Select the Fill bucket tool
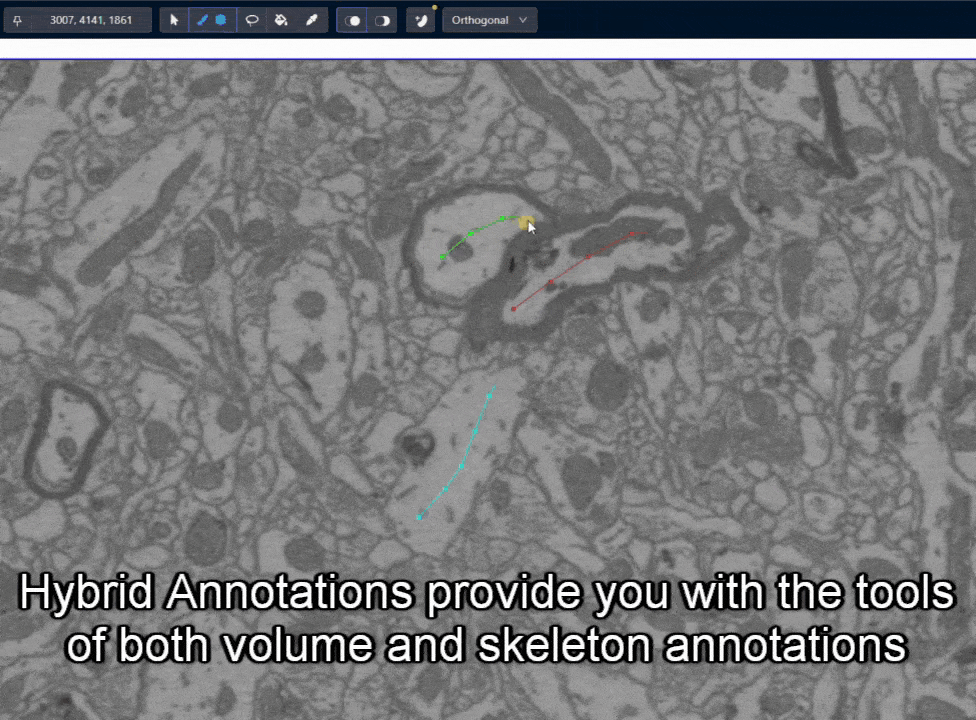Image resolution: width=976 pixels, height=720 pixels. pos(281,21)
